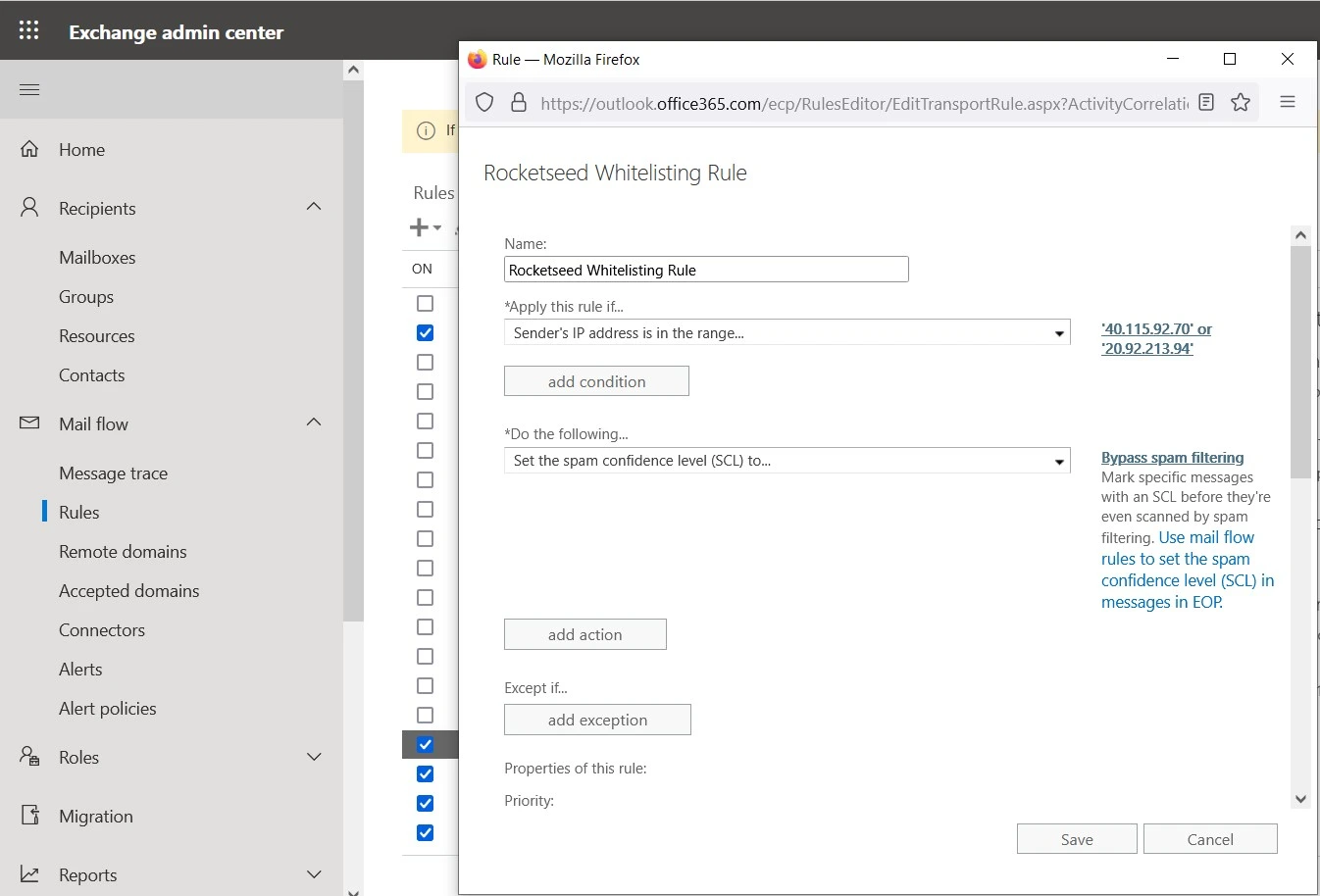This screenshot has height=896, width=1320.
Task: Maximize the Rule Firefox window
Action: pos(1230,59)
